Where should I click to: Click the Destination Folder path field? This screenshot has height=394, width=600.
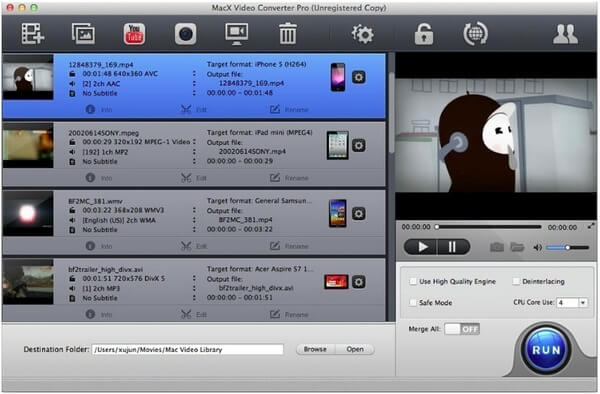[188, 350]
